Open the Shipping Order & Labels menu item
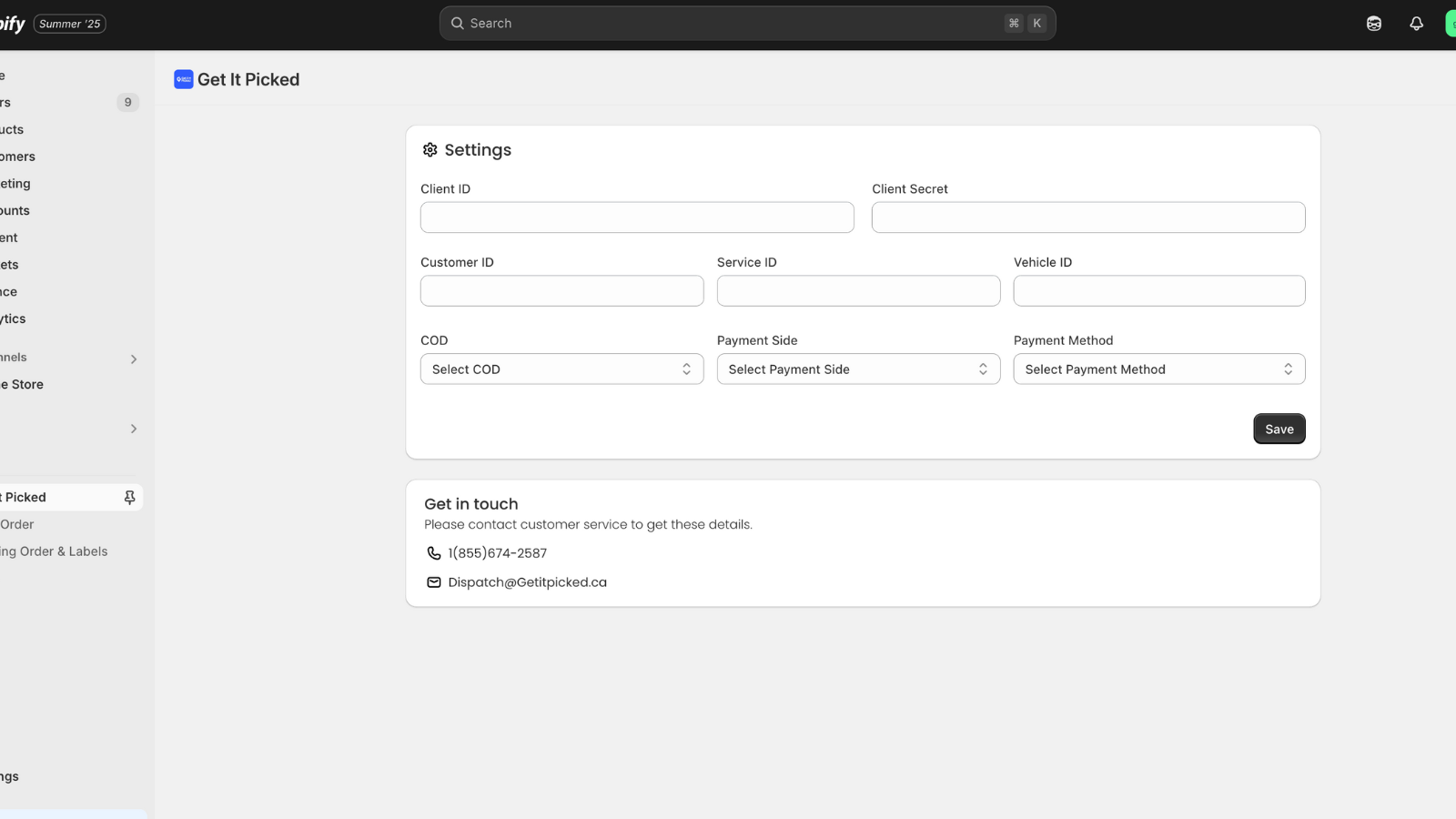Viewport: 1456px width, 819px height. (x=55, y=551)
